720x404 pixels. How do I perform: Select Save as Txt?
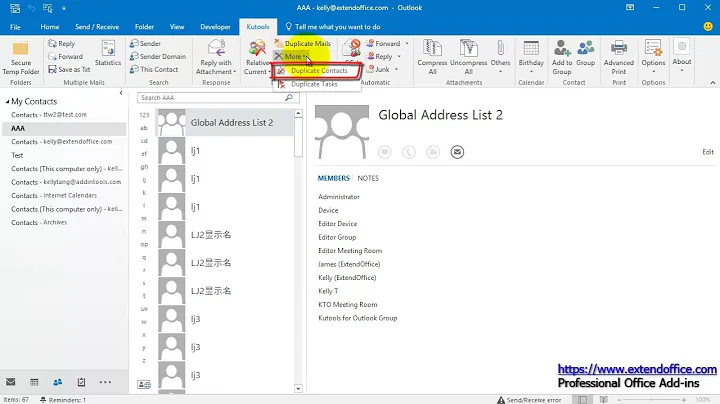[x=69, y=69]
